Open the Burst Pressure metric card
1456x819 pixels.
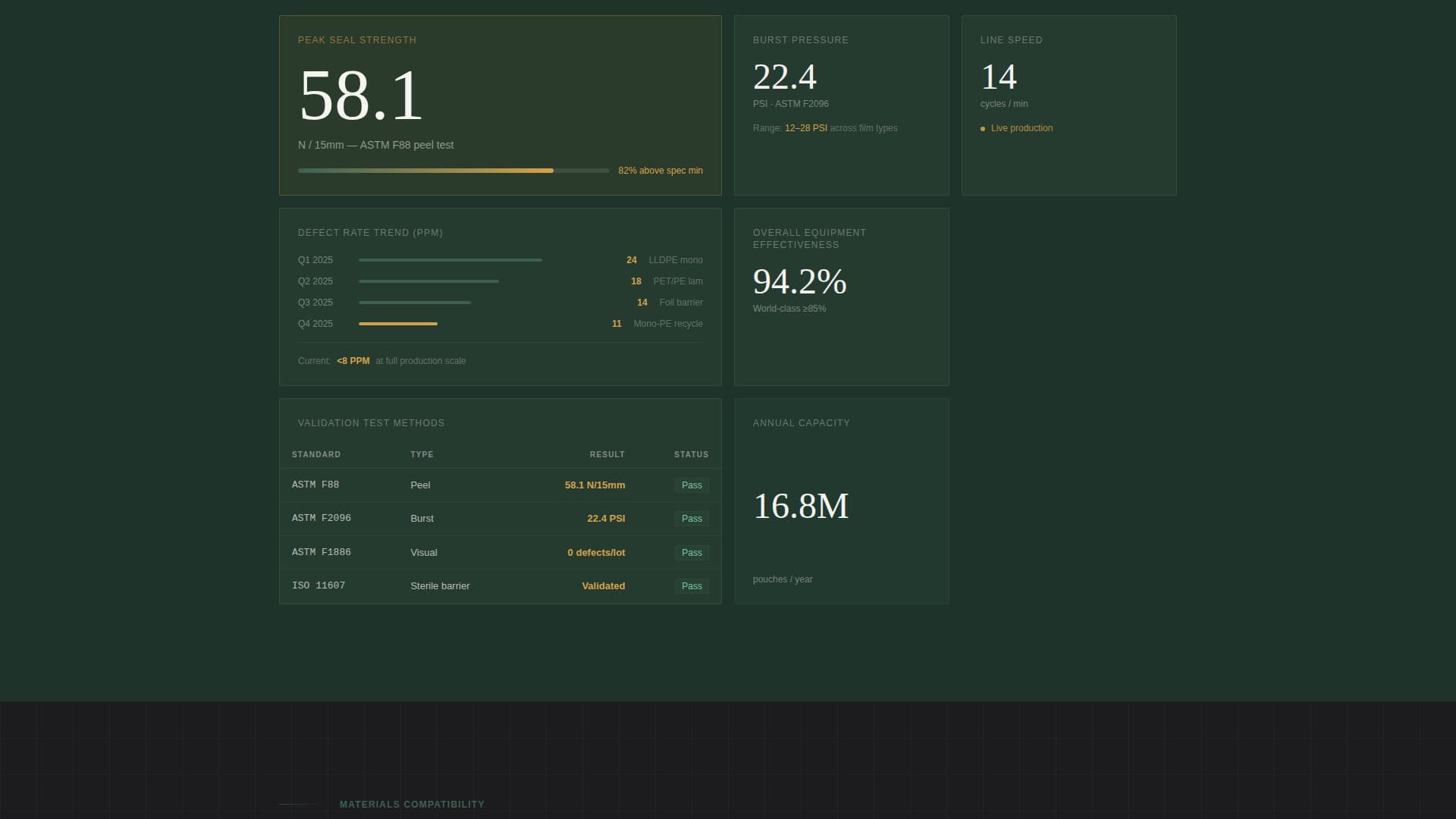[841, 105]
